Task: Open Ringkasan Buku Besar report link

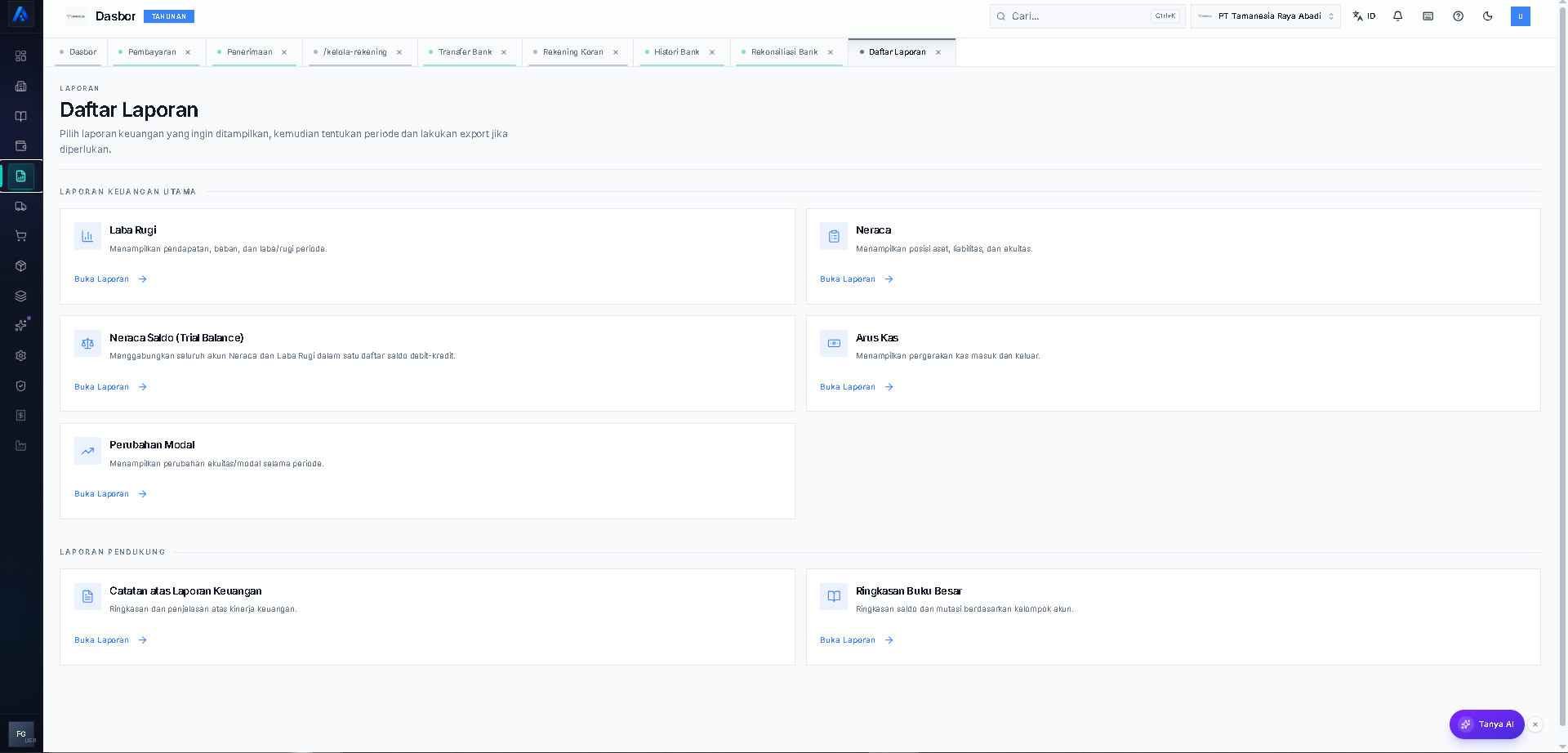Action: point(857,640)
